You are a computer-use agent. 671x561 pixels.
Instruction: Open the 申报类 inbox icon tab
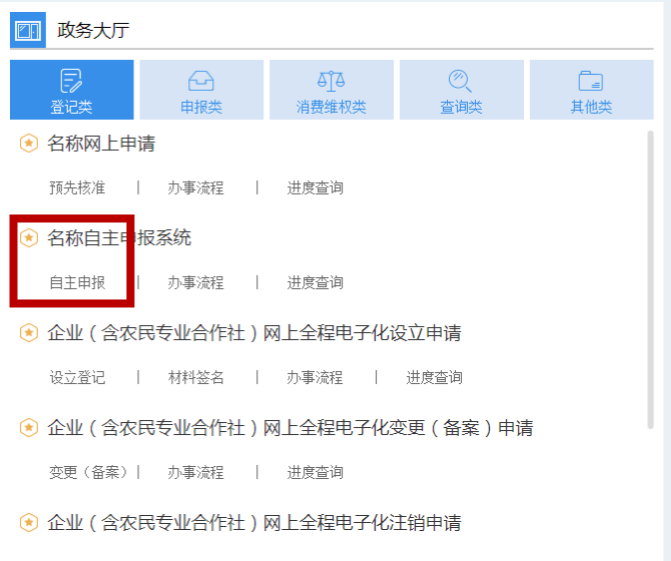[x=201, y=81]
